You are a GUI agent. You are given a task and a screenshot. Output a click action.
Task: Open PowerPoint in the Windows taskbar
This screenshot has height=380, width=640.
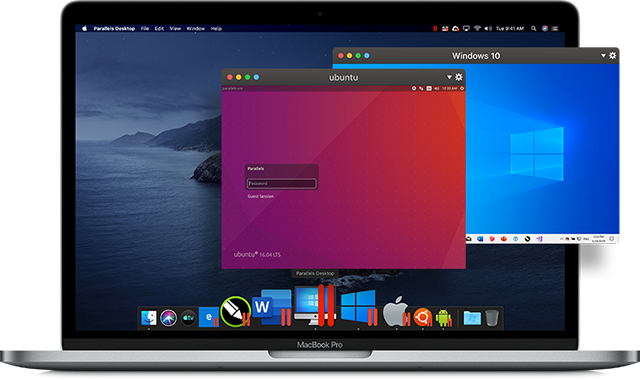click(504, 239)
